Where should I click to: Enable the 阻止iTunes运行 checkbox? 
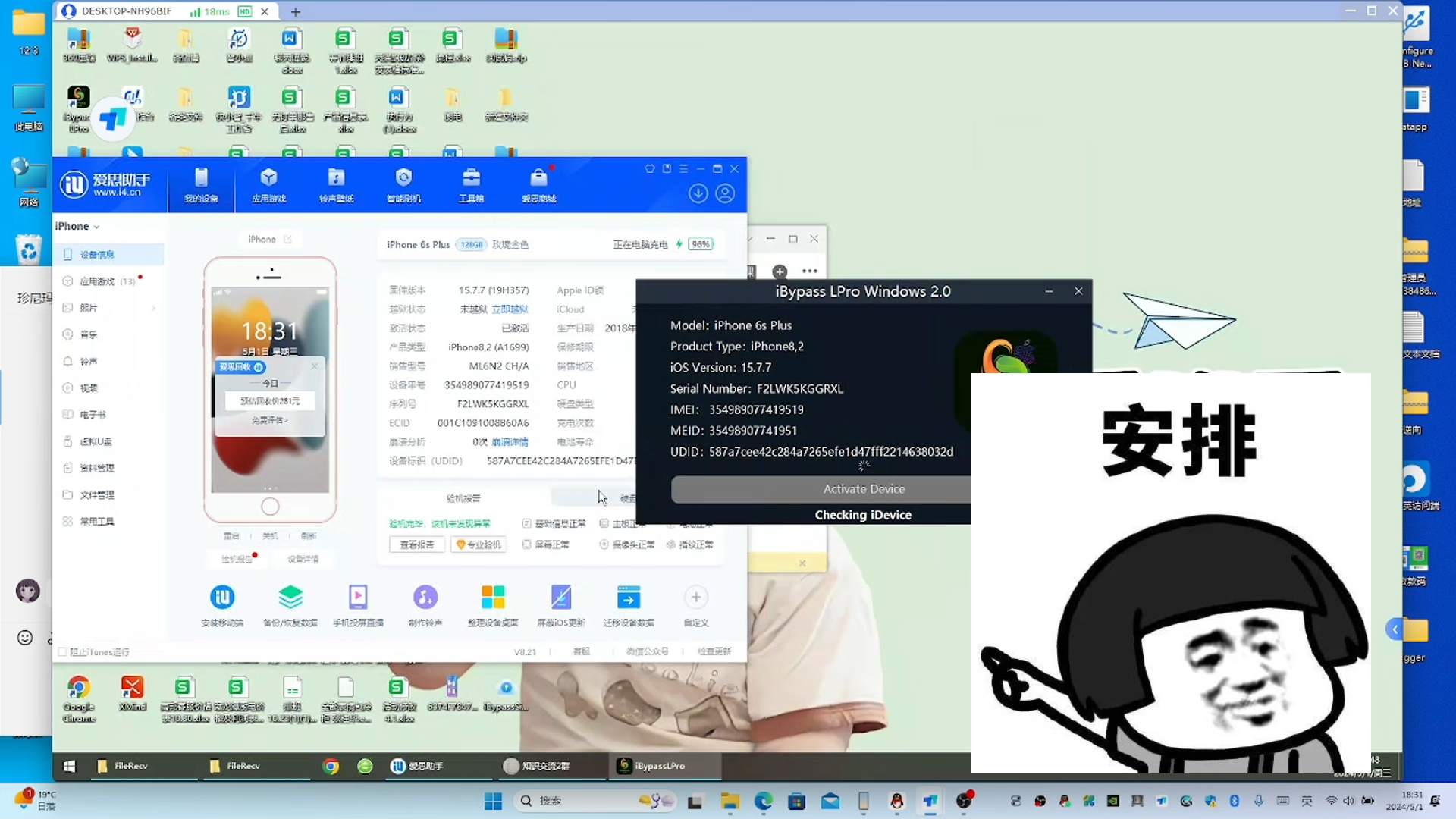click(x=63, y=652)
